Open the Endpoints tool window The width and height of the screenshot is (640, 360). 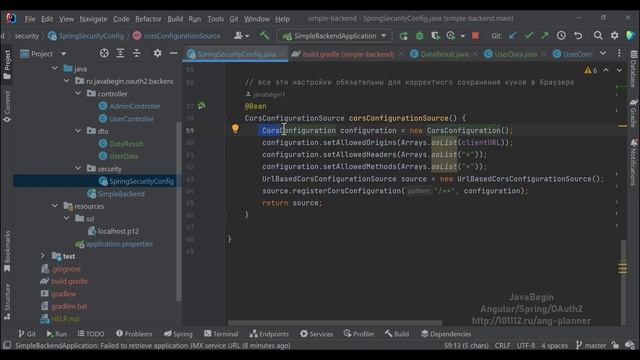(x=269, y=334)
